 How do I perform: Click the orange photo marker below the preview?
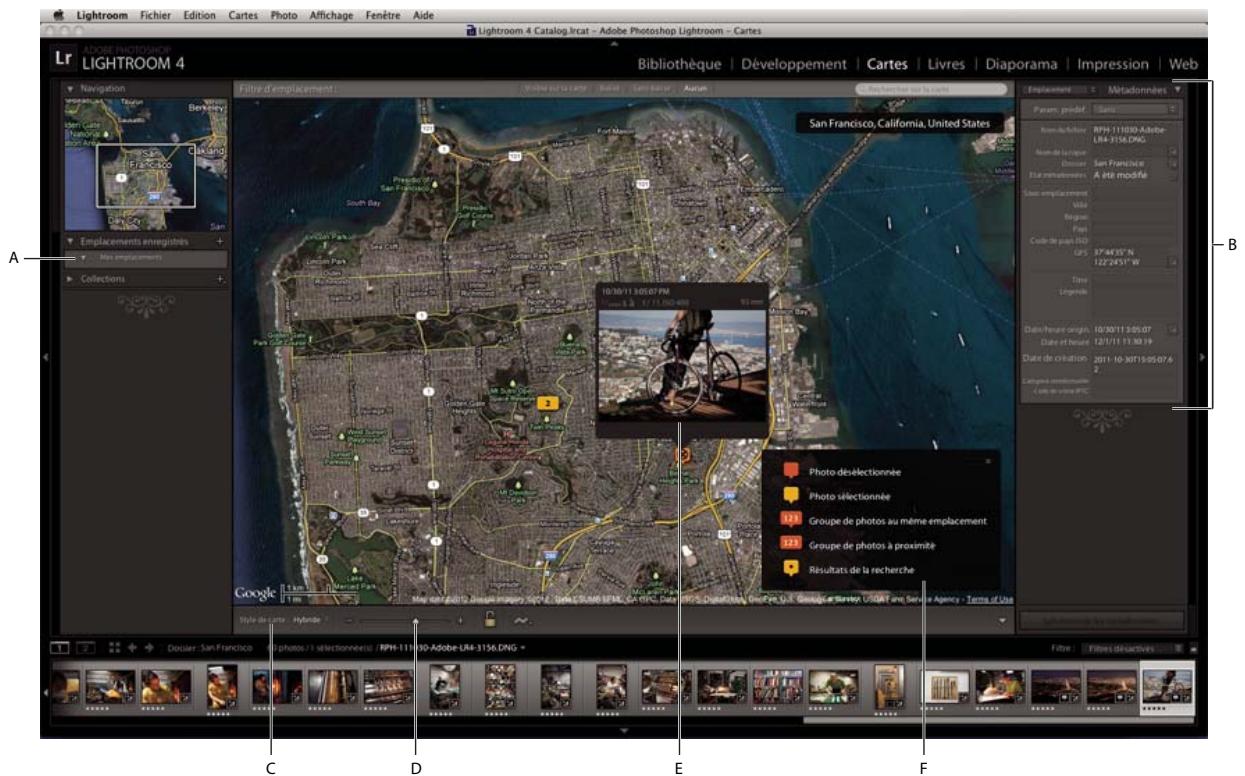tap(683, 454)
